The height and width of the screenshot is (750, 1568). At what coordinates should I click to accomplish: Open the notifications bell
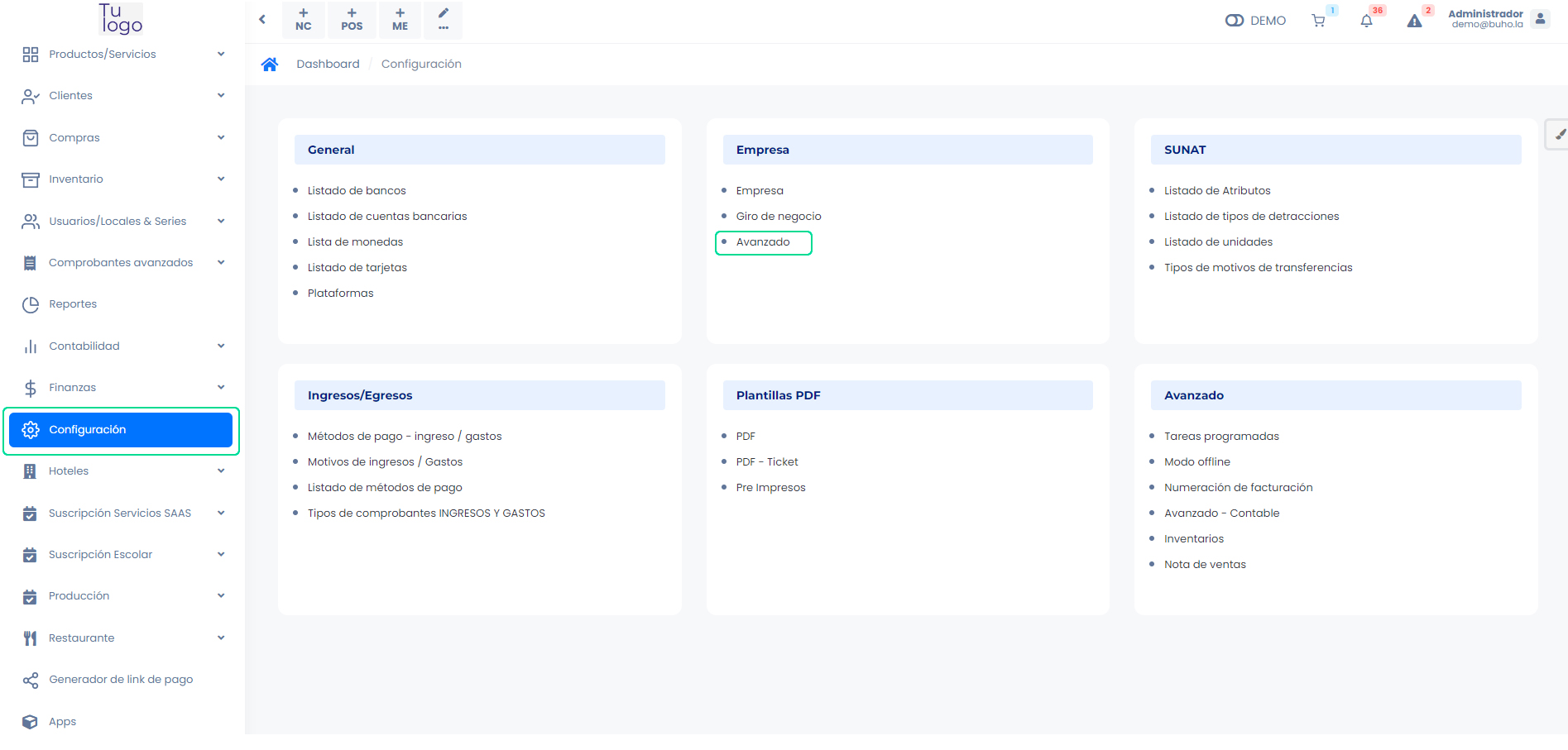[1366, 21]
